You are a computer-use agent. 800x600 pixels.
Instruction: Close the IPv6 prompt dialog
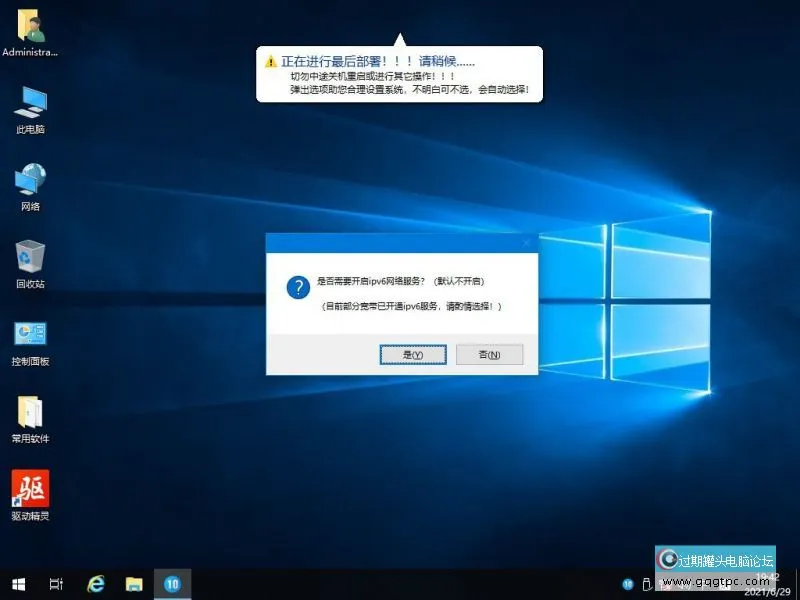click(527, 241)
